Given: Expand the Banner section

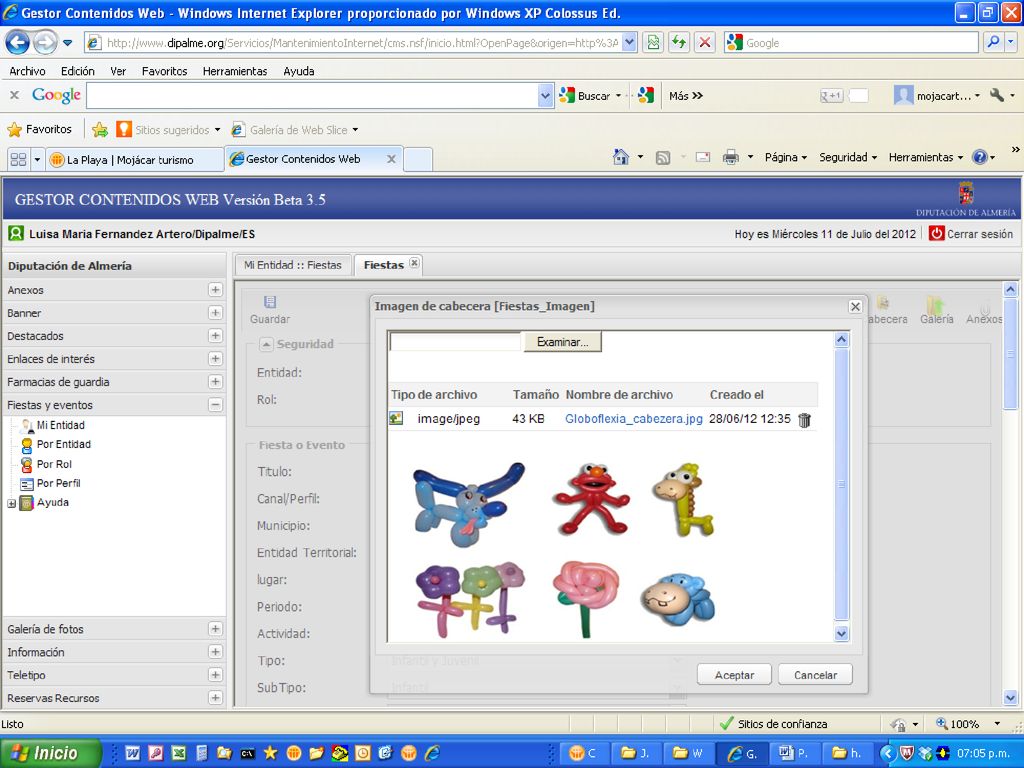Looking at the screenshot, I should pos(215,313).
